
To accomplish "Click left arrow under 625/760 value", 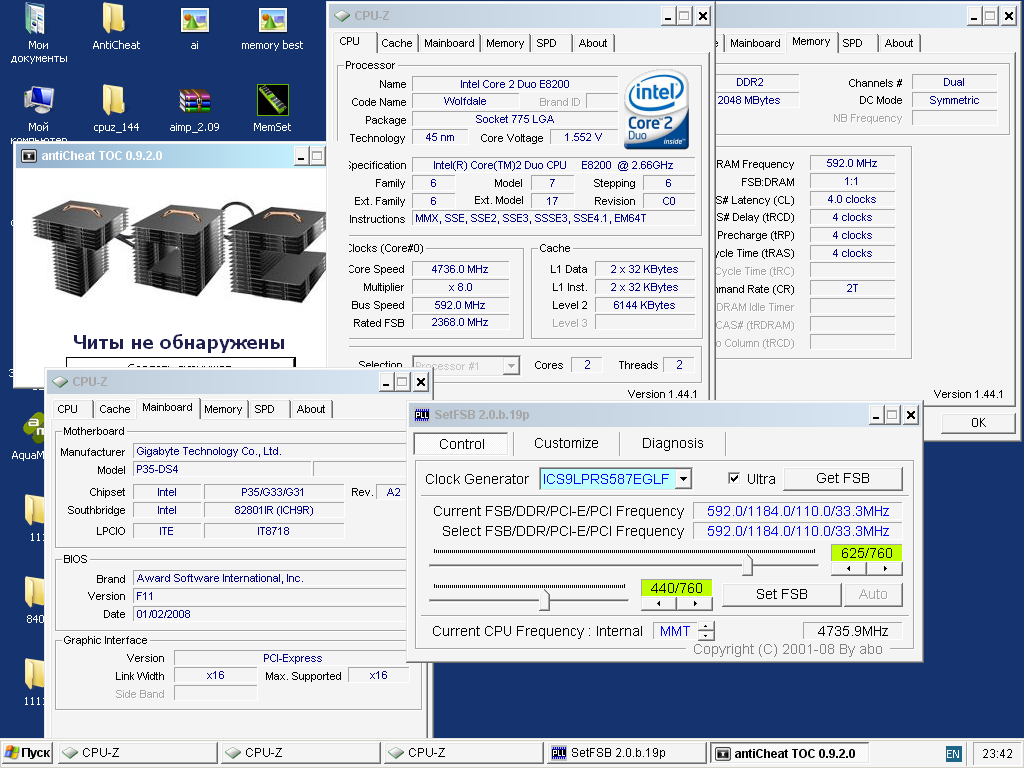I will (x=848, y=569).
